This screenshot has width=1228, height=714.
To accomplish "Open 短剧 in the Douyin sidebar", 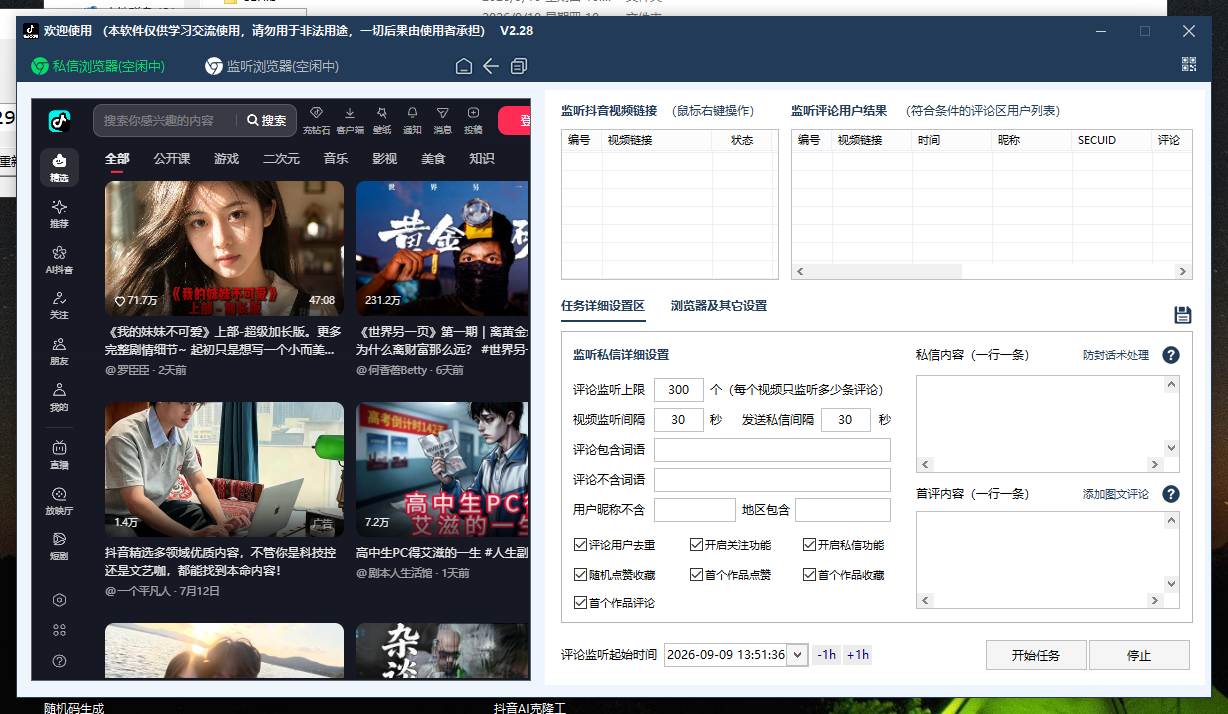I will coord(59,546).
